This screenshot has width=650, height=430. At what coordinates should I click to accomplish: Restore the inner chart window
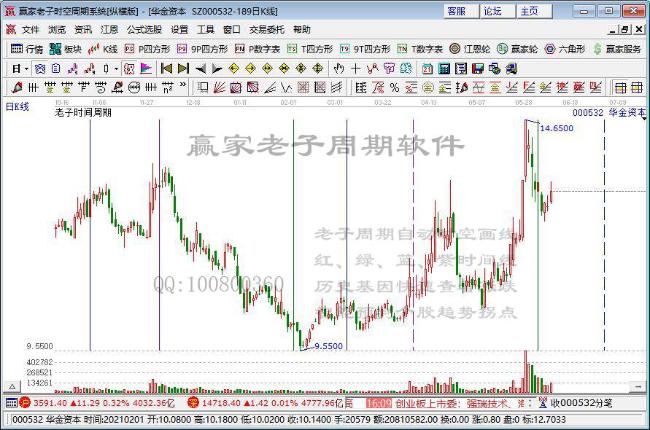point(625,29)
